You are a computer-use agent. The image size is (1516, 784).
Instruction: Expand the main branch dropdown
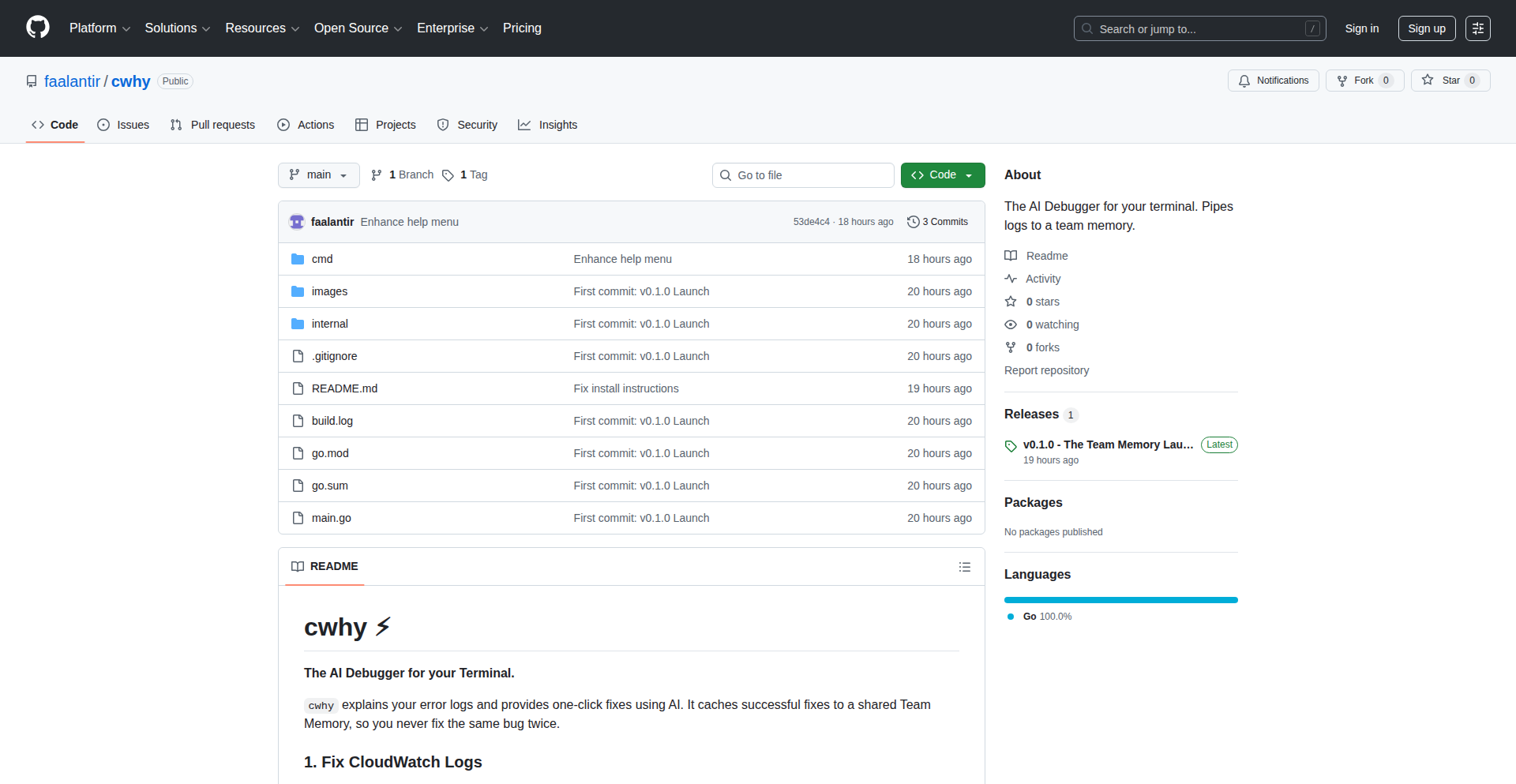[x=318, y=175]
